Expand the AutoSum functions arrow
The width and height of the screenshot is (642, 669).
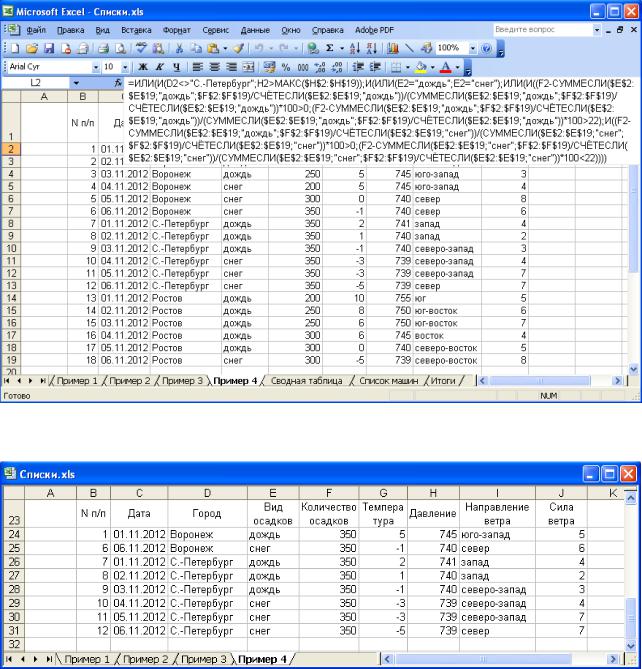[342, 48]
